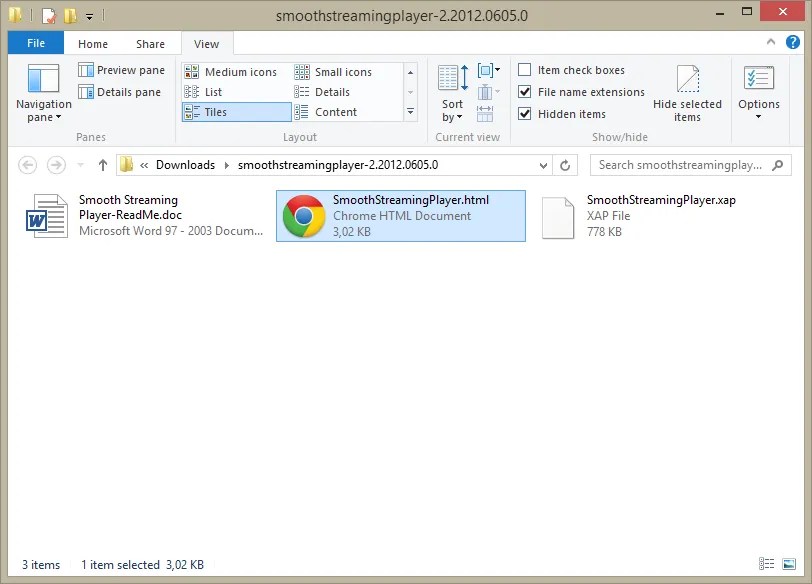Screen dimensions: 812x584
Task: Select the View tab
Action: tap(207, 44)
